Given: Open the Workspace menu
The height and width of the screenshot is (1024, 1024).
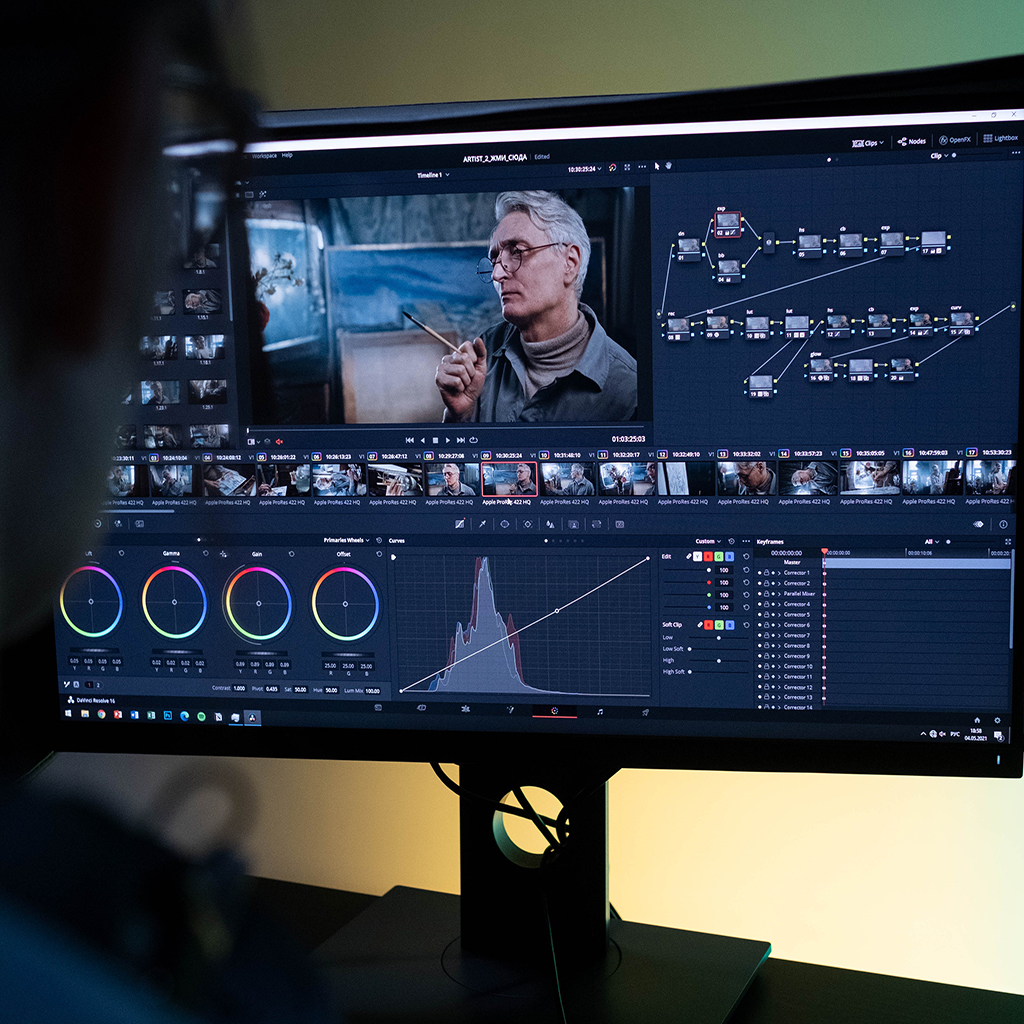Looking at the screenshot, I should click(264, 155).
